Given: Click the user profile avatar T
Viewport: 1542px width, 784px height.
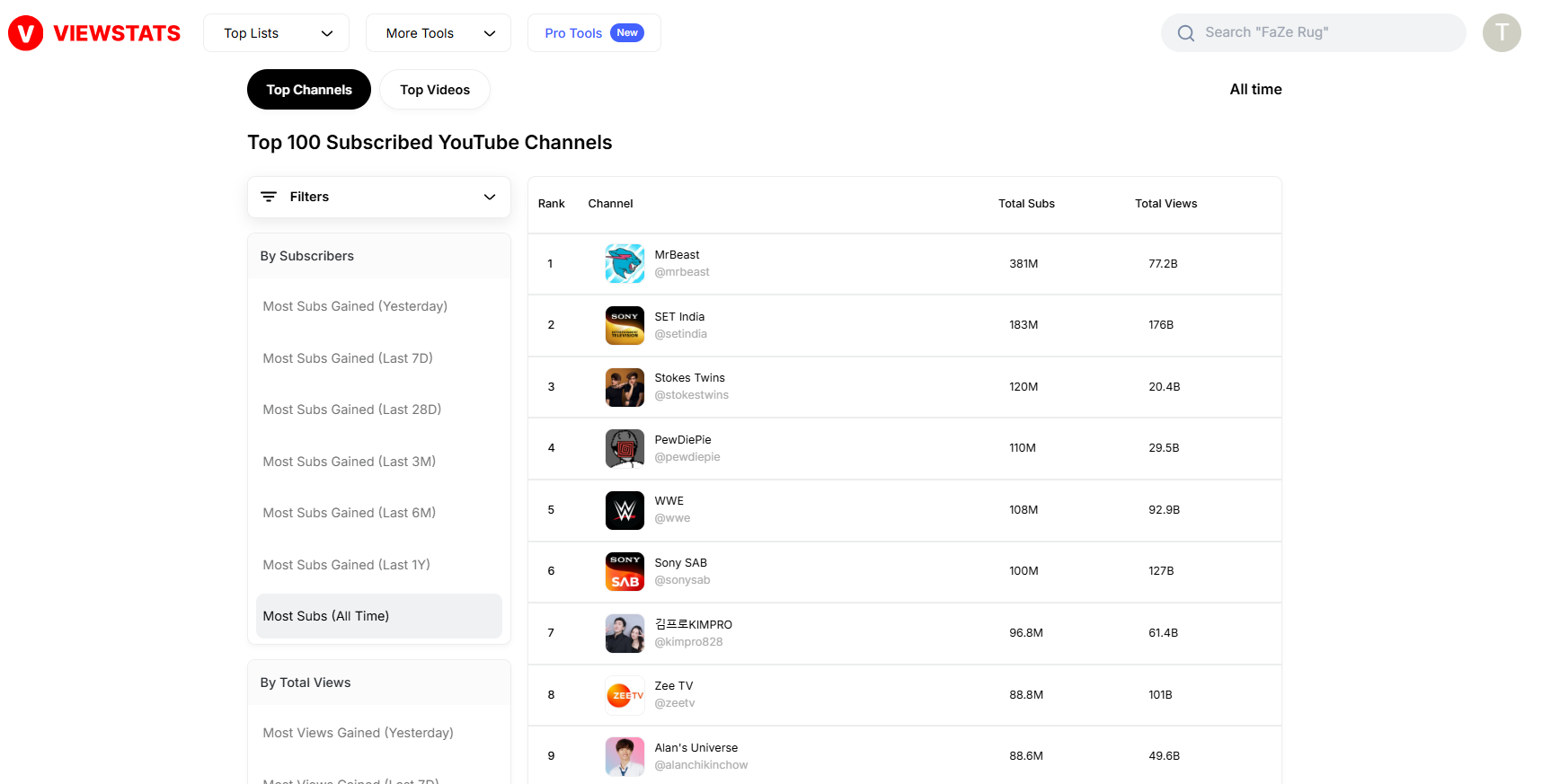Looking at the screenshot, I should (1501, 33).
